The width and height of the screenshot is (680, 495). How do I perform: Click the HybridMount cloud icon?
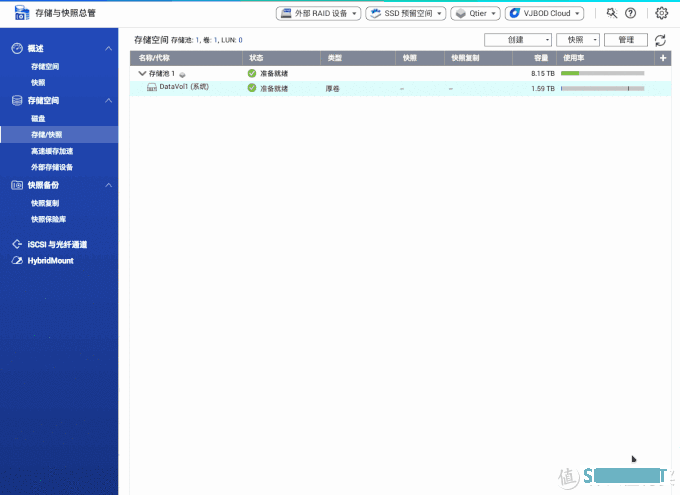[x=17, y=260]
